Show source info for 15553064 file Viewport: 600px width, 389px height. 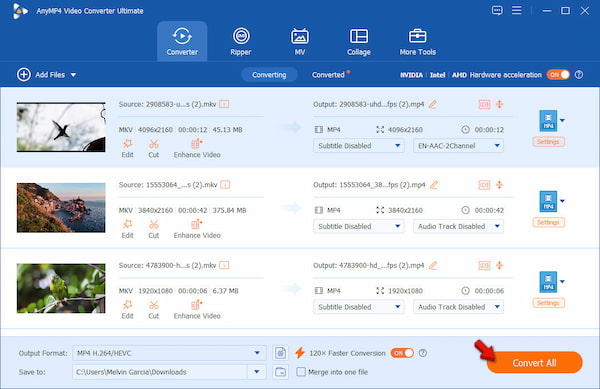pyautogui.click(x=225, y=185)
